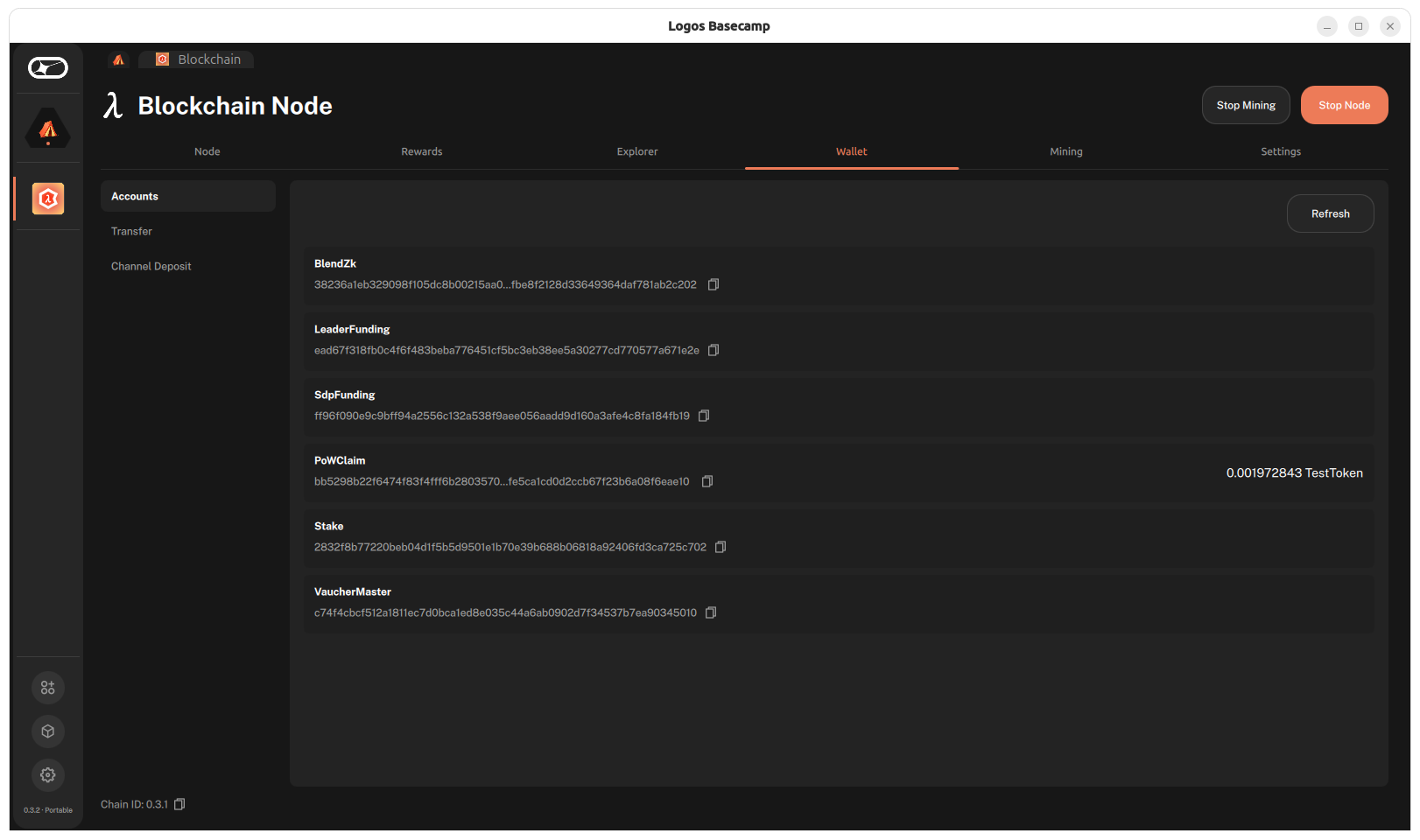Switch to the Settings tab
The width and height of the screenshot is (1420, 840).
[1281, 151]
